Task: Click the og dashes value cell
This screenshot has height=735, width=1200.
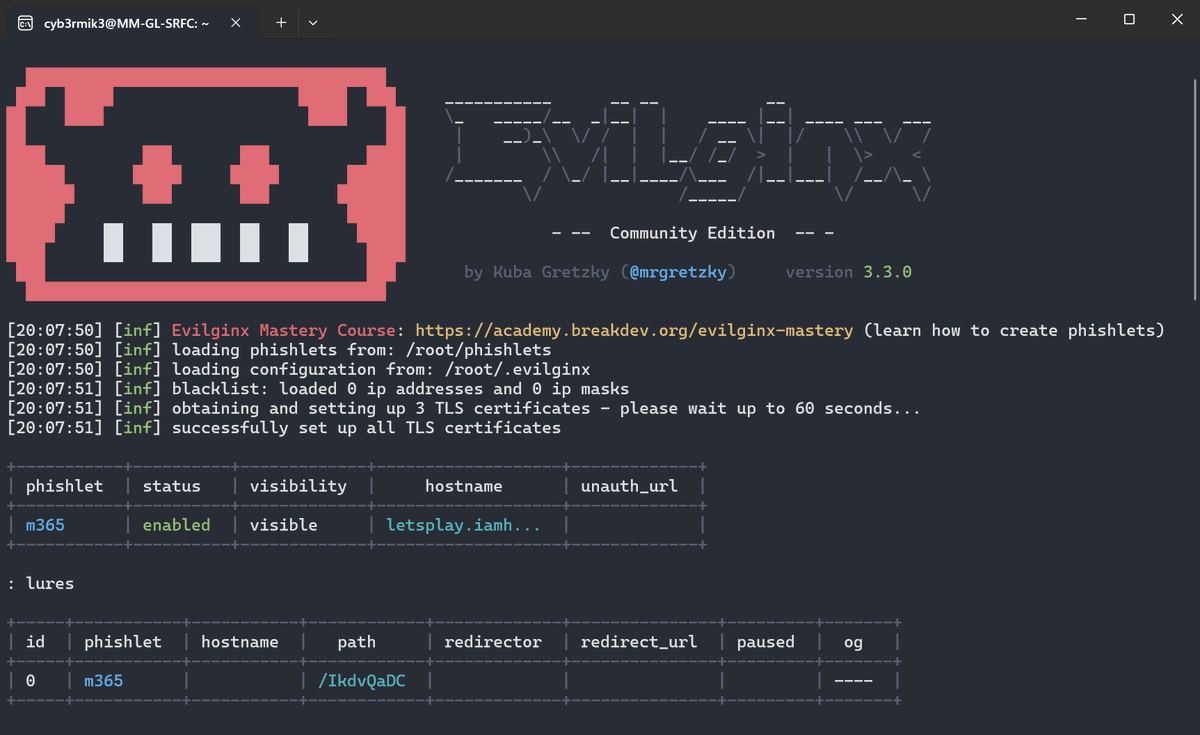Action: coord(853,681)
